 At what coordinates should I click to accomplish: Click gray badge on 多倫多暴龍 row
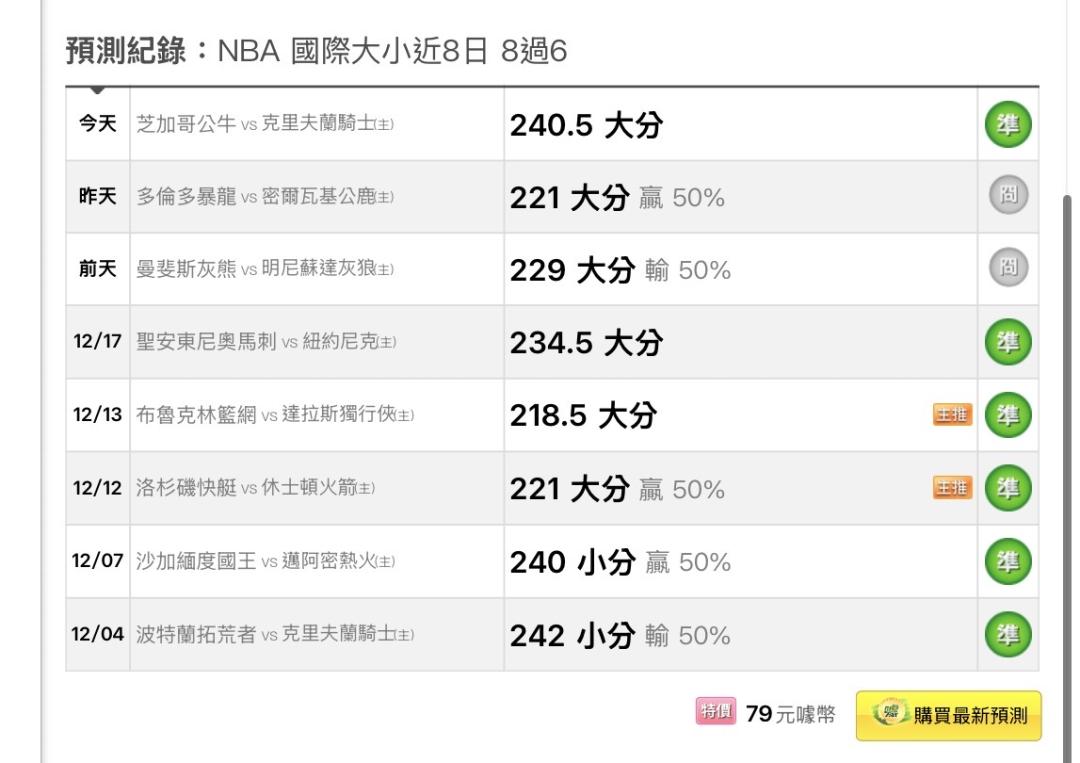tap(1008, 196)
